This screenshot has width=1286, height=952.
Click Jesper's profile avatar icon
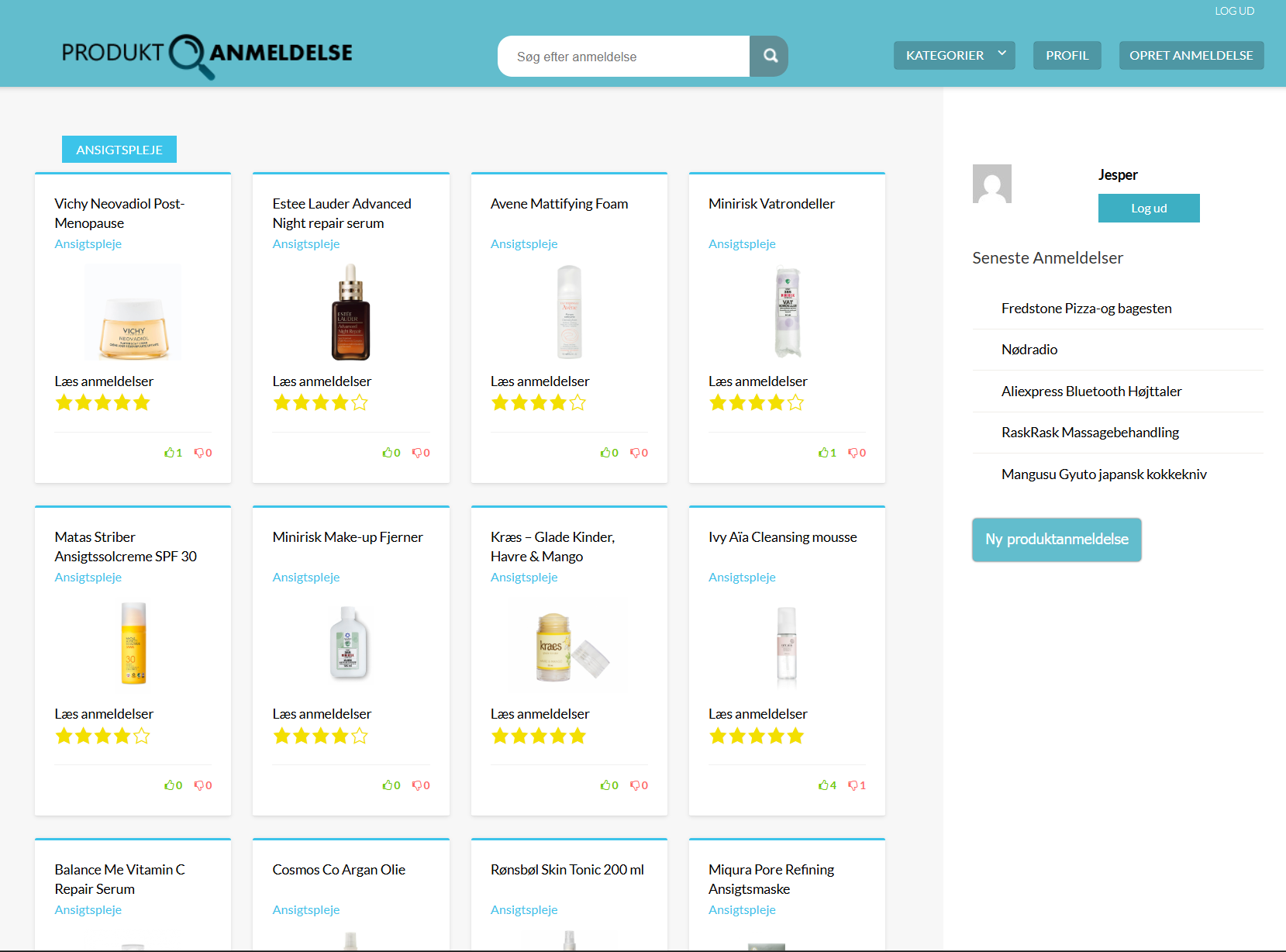pos(991,184)
